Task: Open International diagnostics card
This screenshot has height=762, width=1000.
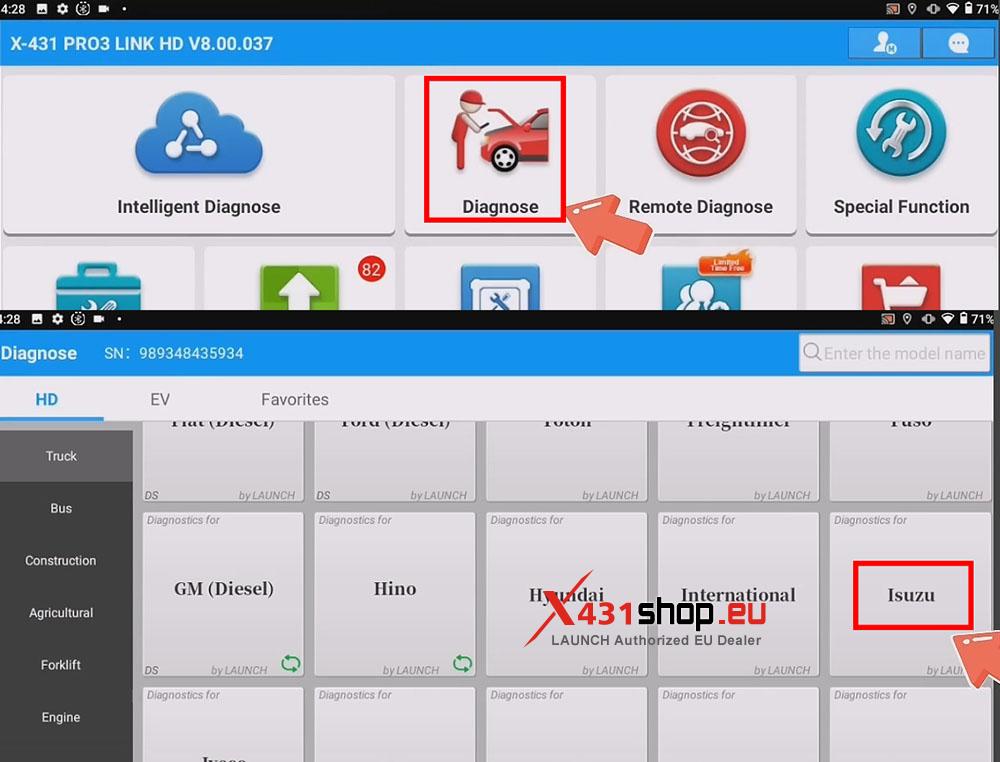Action: click(x=738, y=594)
